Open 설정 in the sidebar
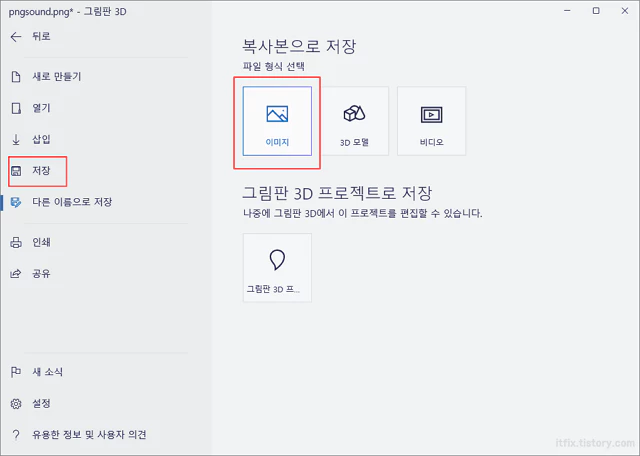The height and width of the screenshot is (456, 640). [41, 404]
